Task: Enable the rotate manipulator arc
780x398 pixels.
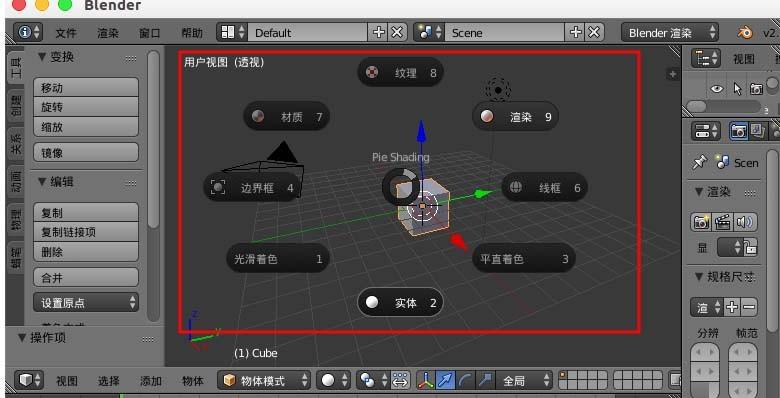Action: click(x=465, y=381)
